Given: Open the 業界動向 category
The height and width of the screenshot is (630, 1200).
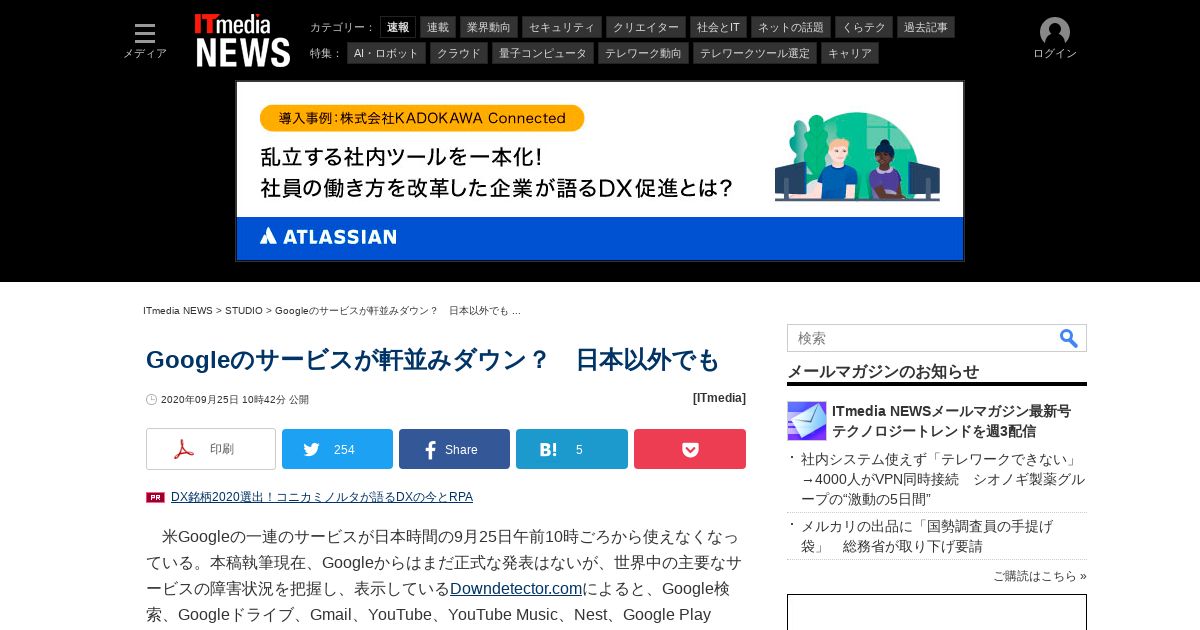Looking at the screenshot, I should pos(489,27).
